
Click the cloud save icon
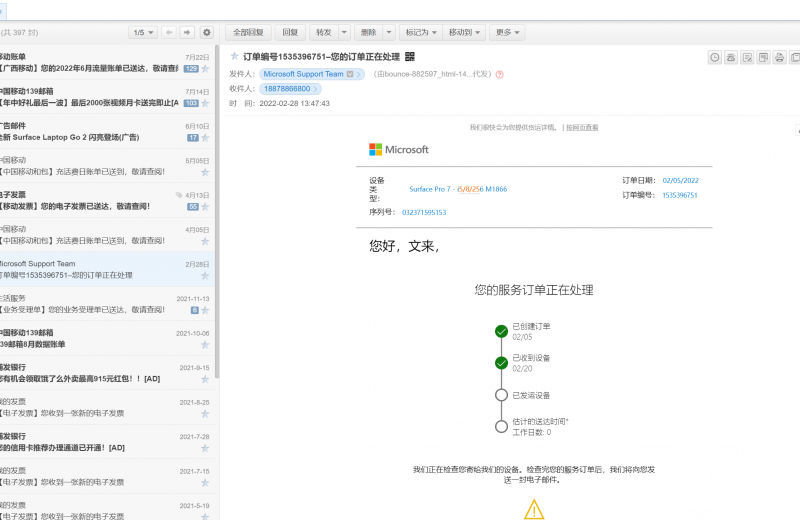pyautogui.click(x=731, y=58)
